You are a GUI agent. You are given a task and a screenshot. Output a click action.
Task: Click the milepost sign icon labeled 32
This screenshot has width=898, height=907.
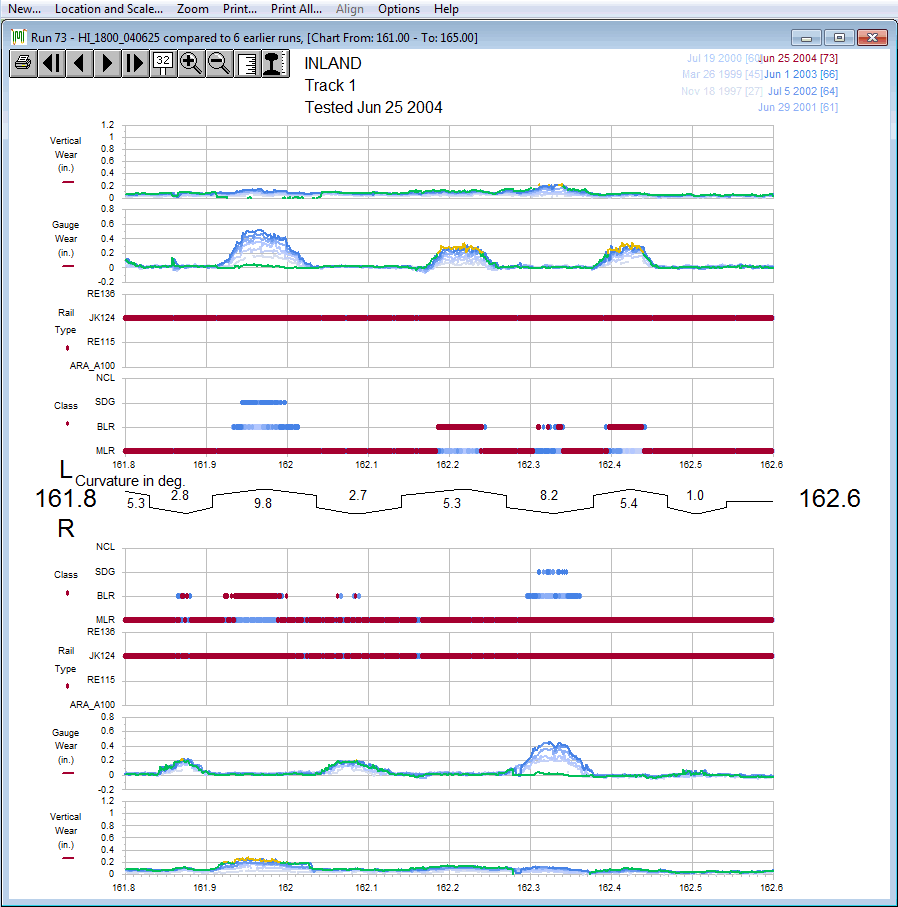(x=164, y=63)
